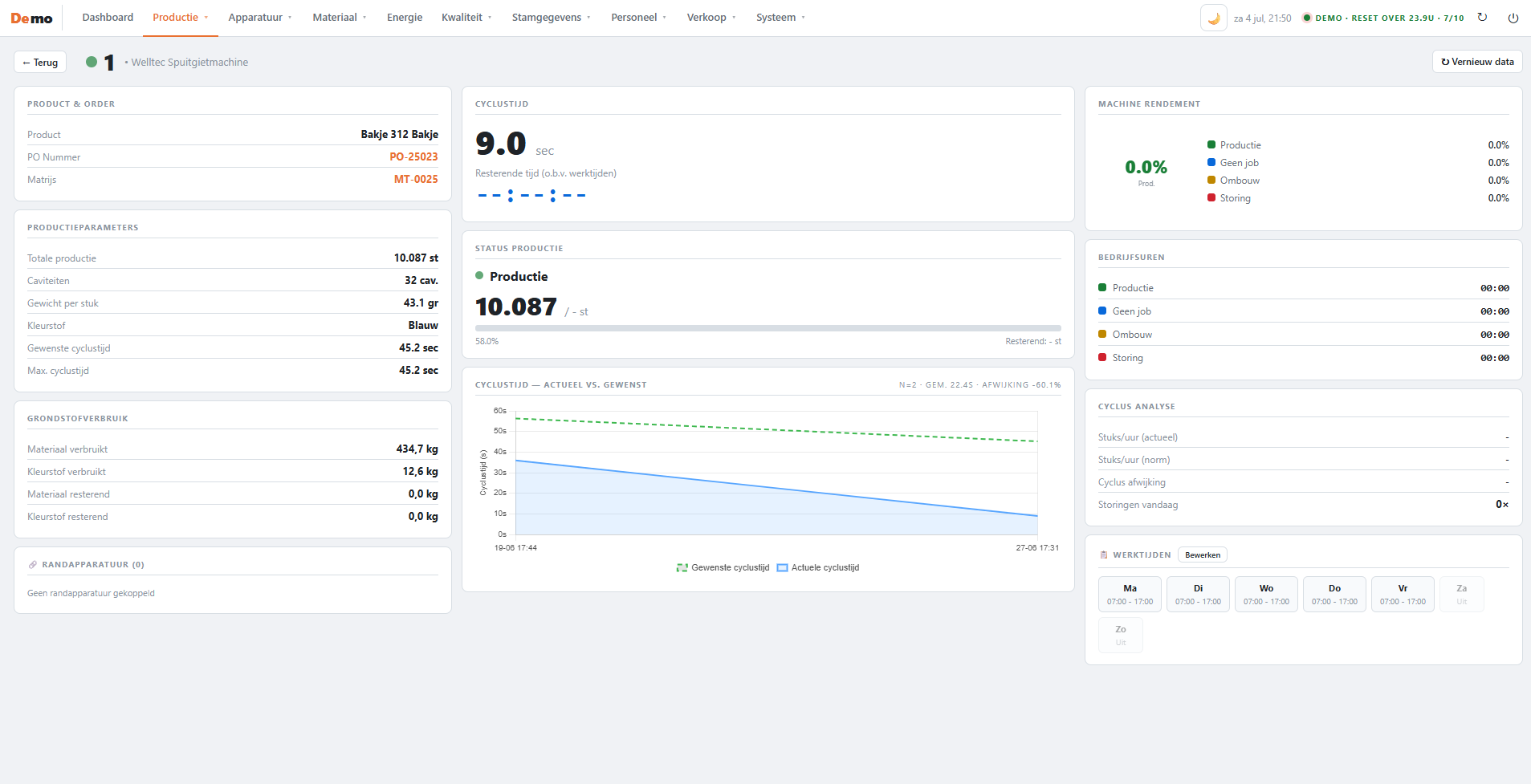Open the PO-25023 order link

[413, 156]
